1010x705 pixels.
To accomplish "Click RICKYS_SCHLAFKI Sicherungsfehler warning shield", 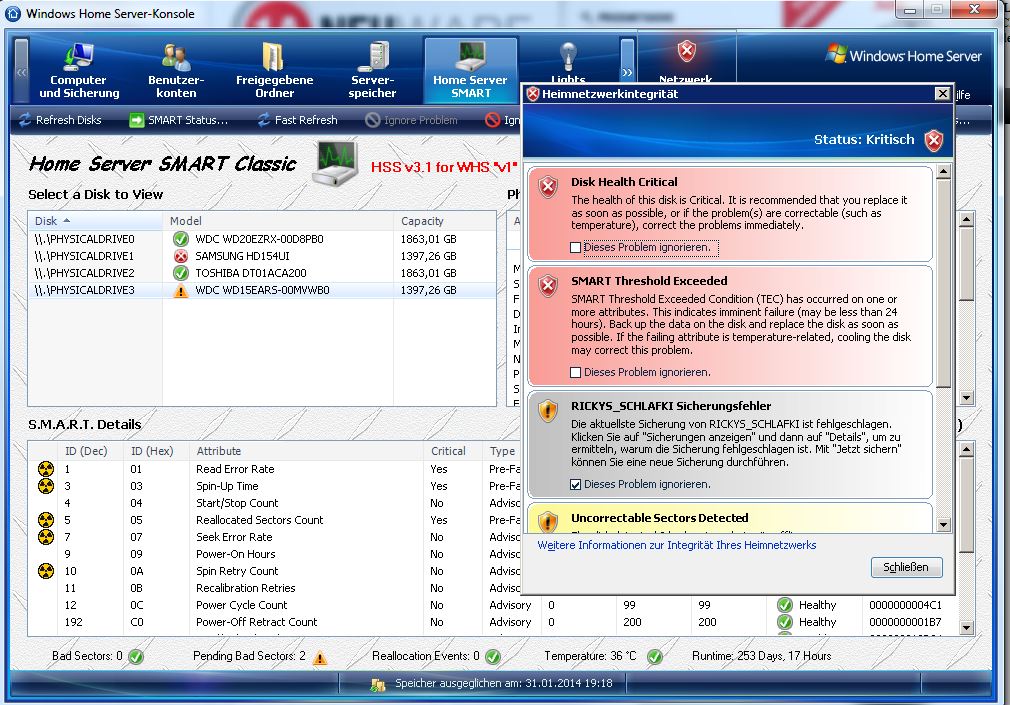I will click(x=548, y=410).
